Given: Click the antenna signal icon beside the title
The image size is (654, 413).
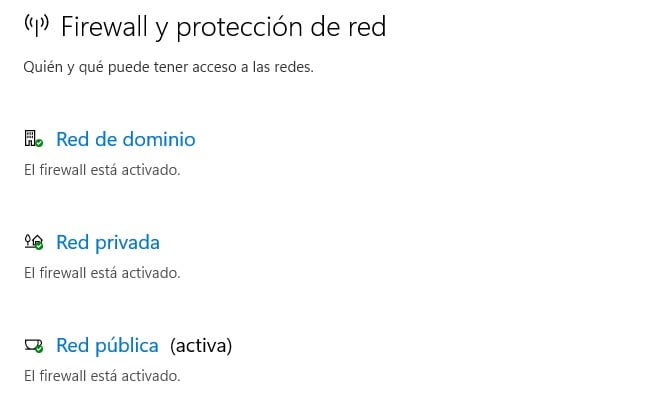Looking at the screenshot, I should [36, 26].
